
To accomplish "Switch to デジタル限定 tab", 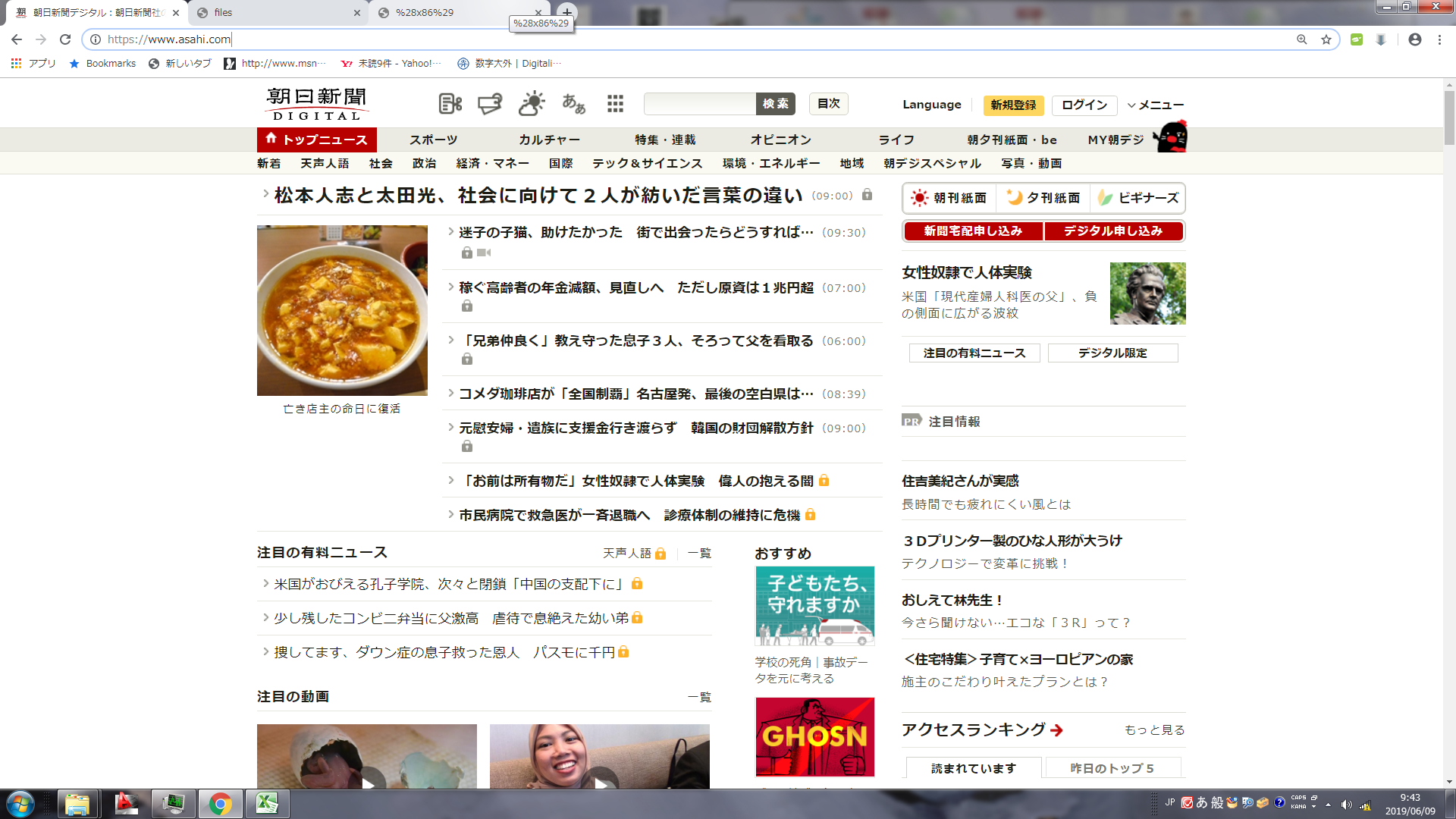I will point(1112,353).
